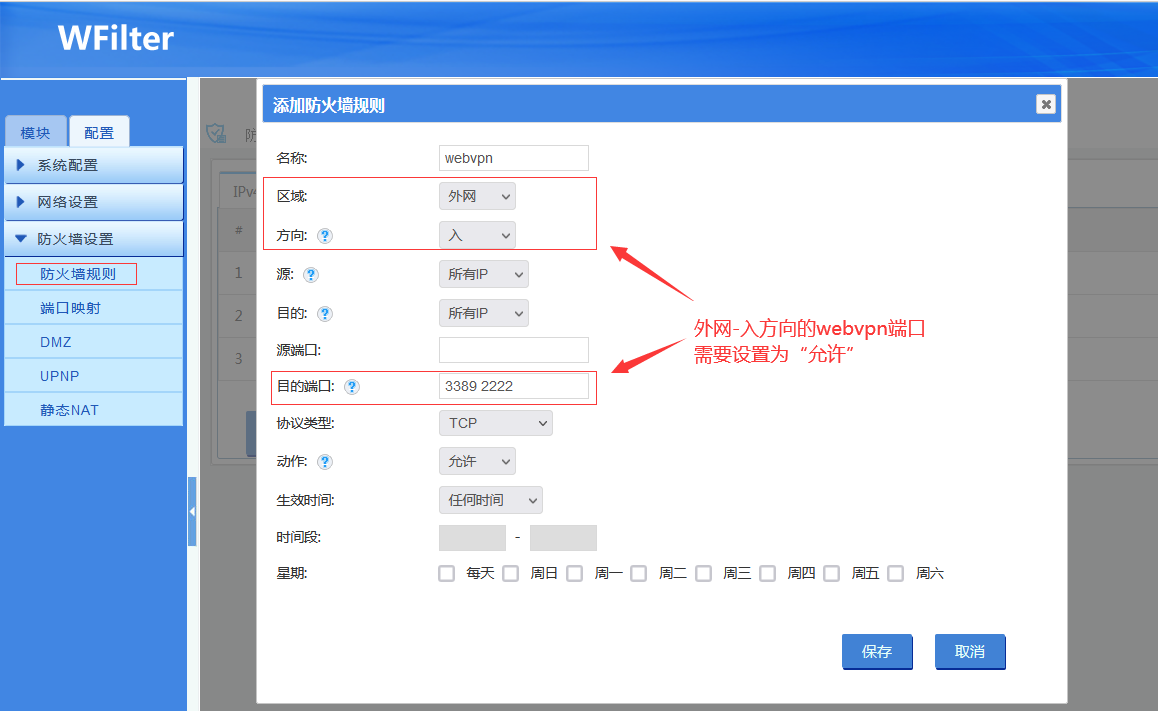This screenshot has height=711, width=1158.
Task: Click the 名称 field containing webvpn
Action: click(513, 158)
